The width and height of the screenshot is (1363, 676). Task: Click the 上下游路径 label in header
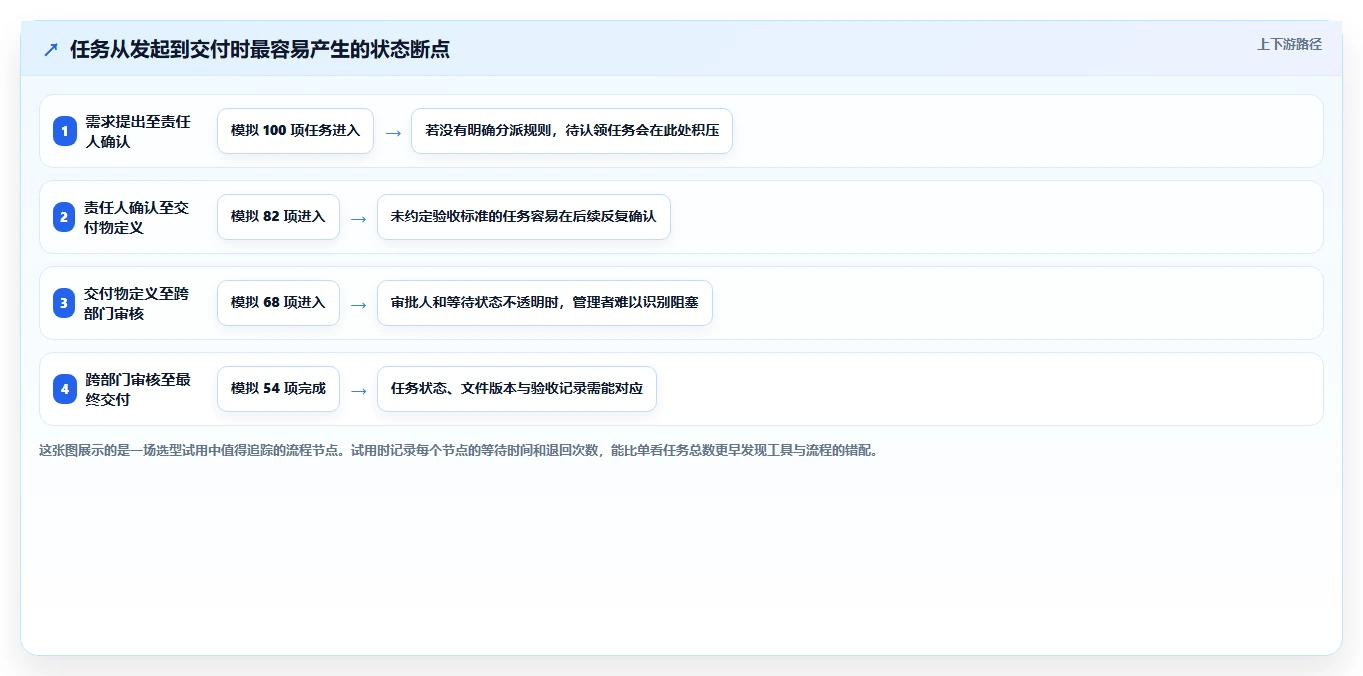[1289, 44]
